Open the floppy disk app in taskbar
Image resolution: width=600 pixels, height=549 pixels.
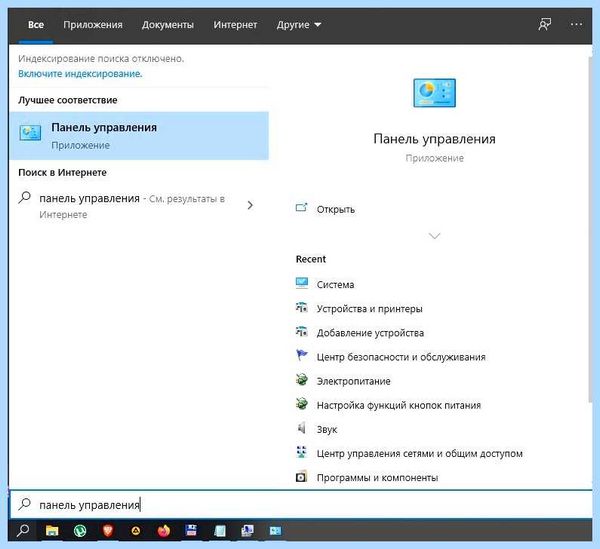click(191, 530)
